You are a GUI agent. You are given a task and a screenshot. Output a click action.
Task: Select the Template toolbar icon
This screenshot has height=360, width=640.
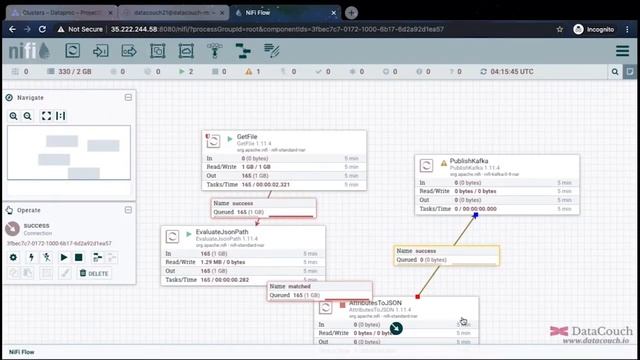[243, 51]
